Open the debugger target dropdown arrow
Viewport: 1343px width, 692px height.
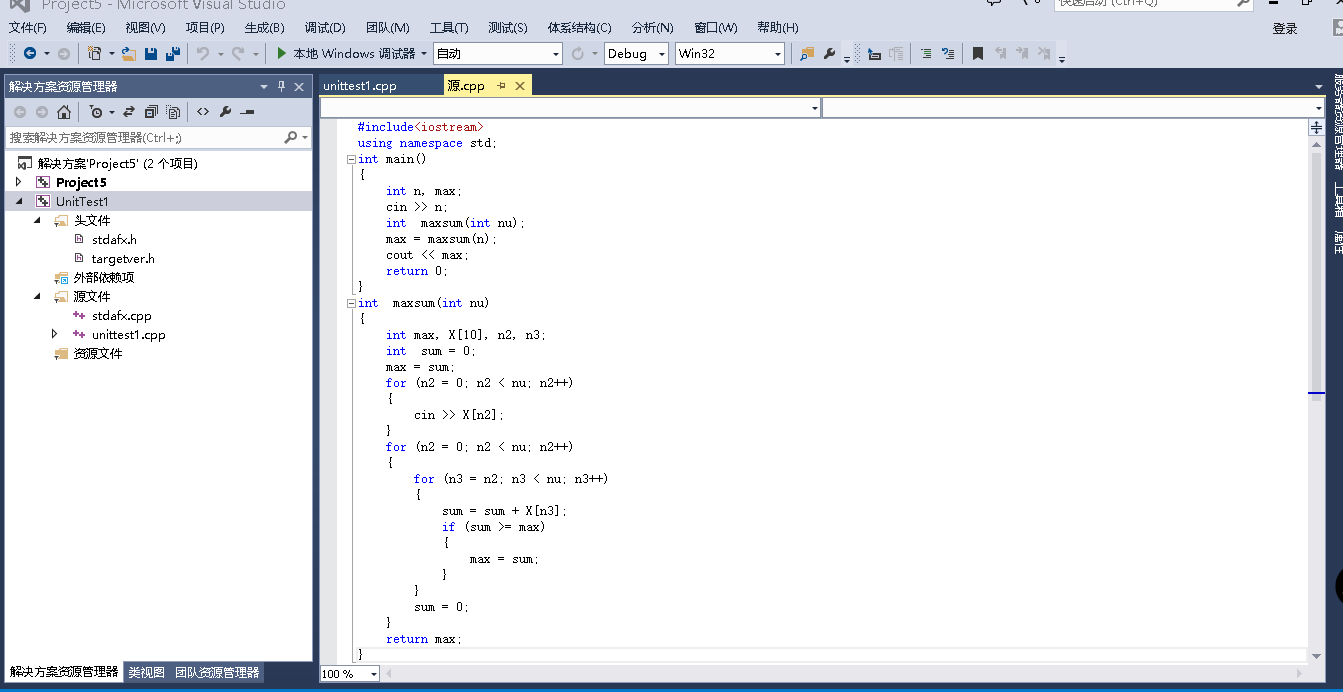click(x=424, y=53)
